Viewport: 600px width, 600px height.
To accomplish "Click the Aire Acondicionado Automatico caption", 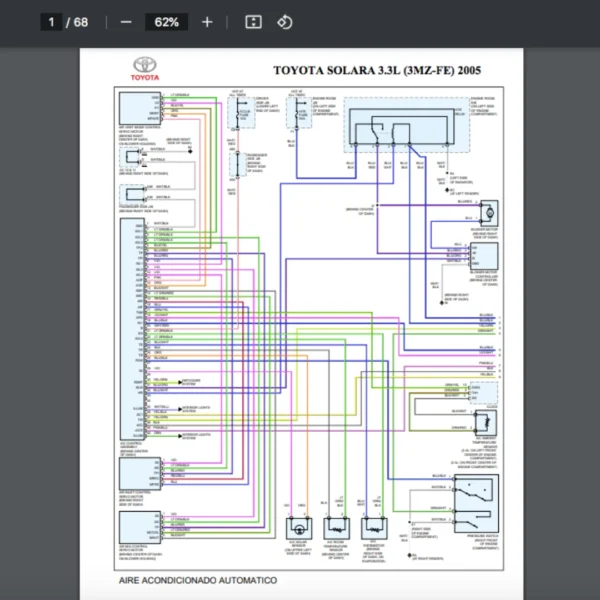I will (x=198, y=580).
